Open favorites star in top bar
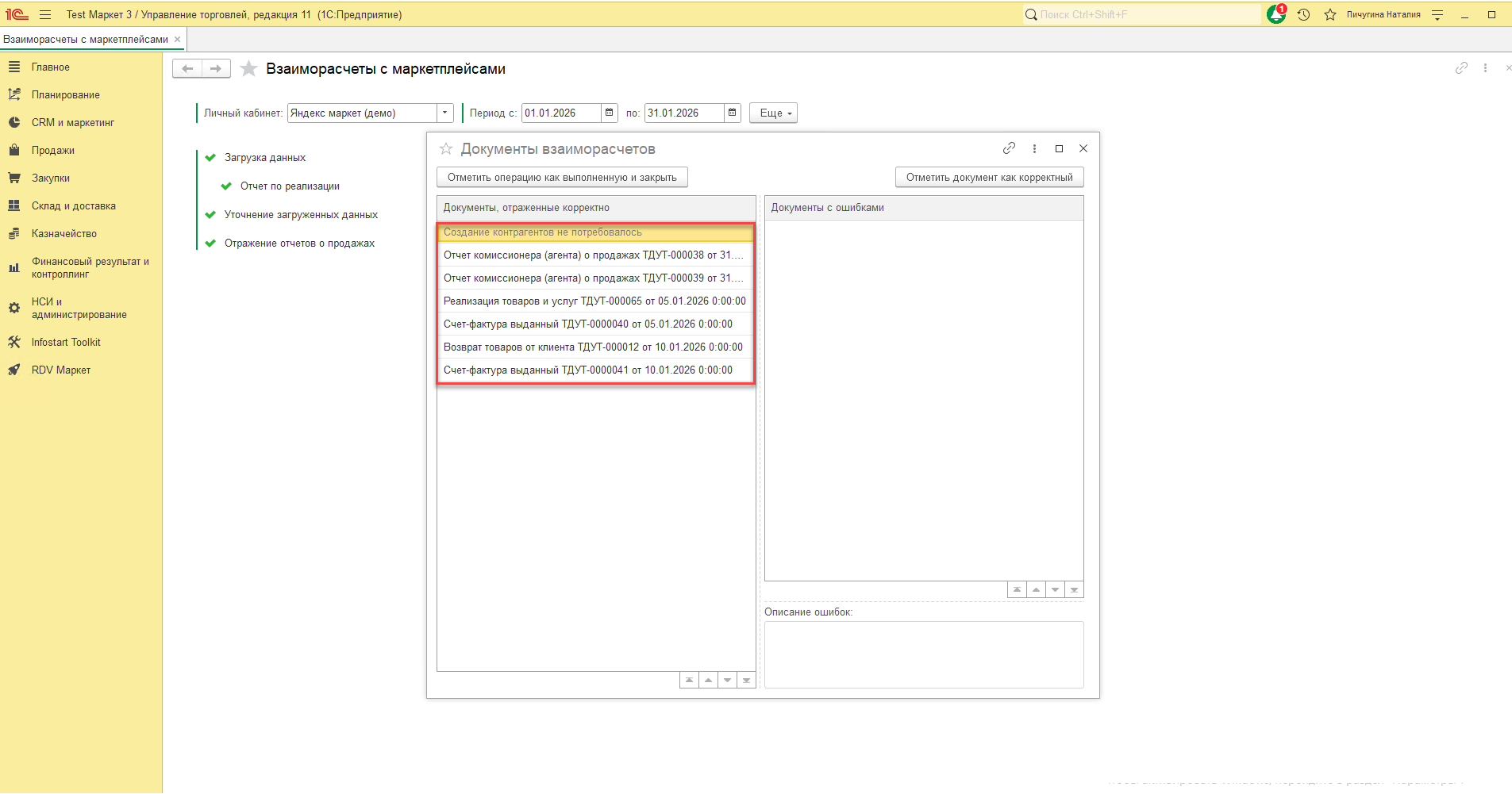The image size is (1512, 794). point(1330,14)
